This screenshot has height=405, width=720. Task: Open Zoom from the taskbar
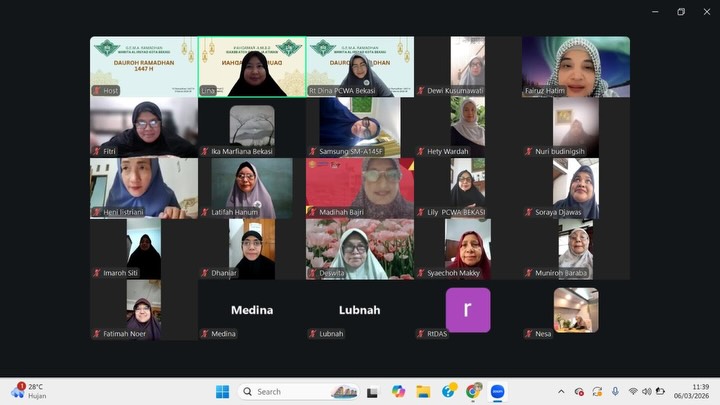497,391
